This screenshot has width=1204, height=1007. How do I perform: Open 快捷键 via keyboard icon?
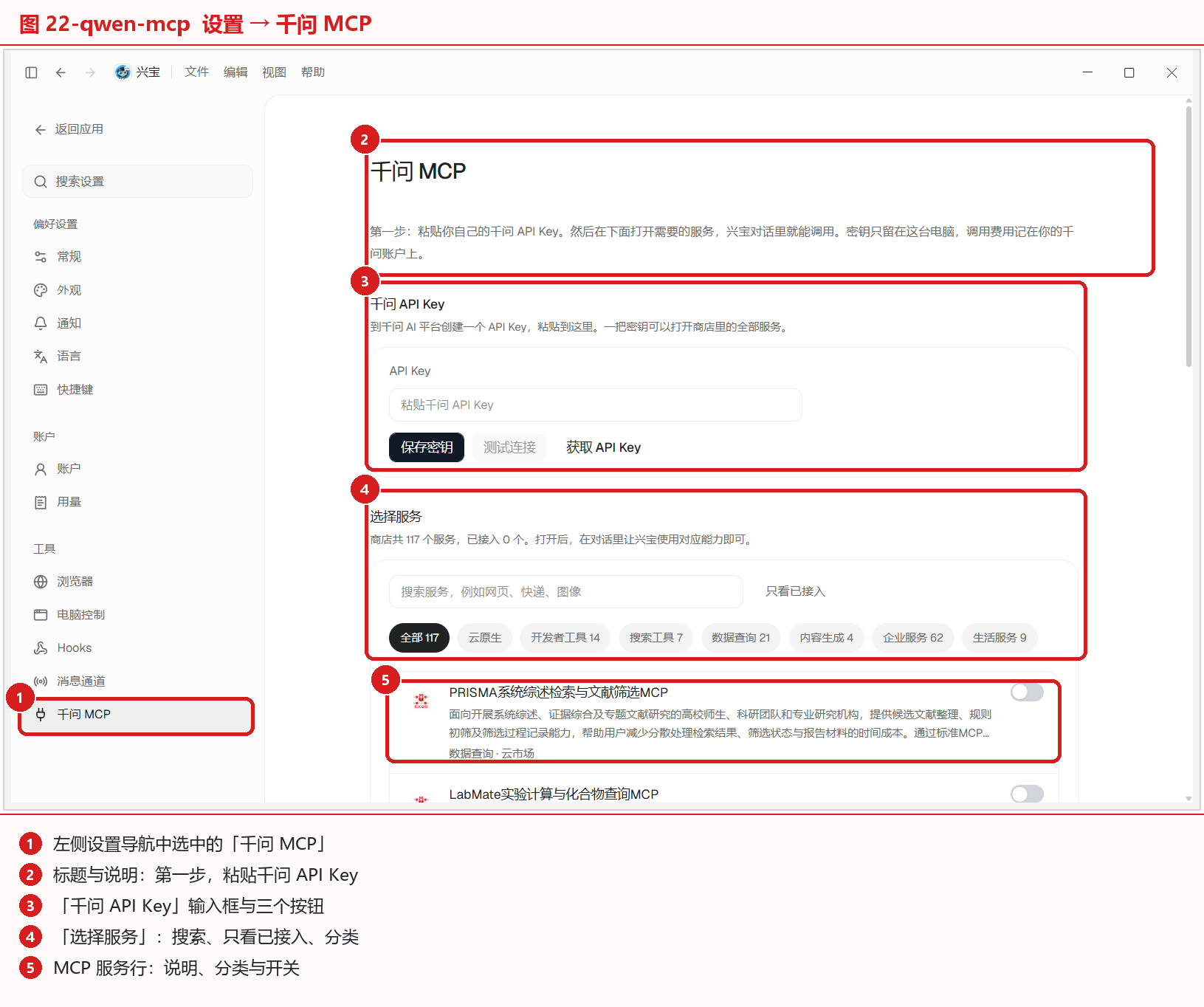click(x=41, y=390)
